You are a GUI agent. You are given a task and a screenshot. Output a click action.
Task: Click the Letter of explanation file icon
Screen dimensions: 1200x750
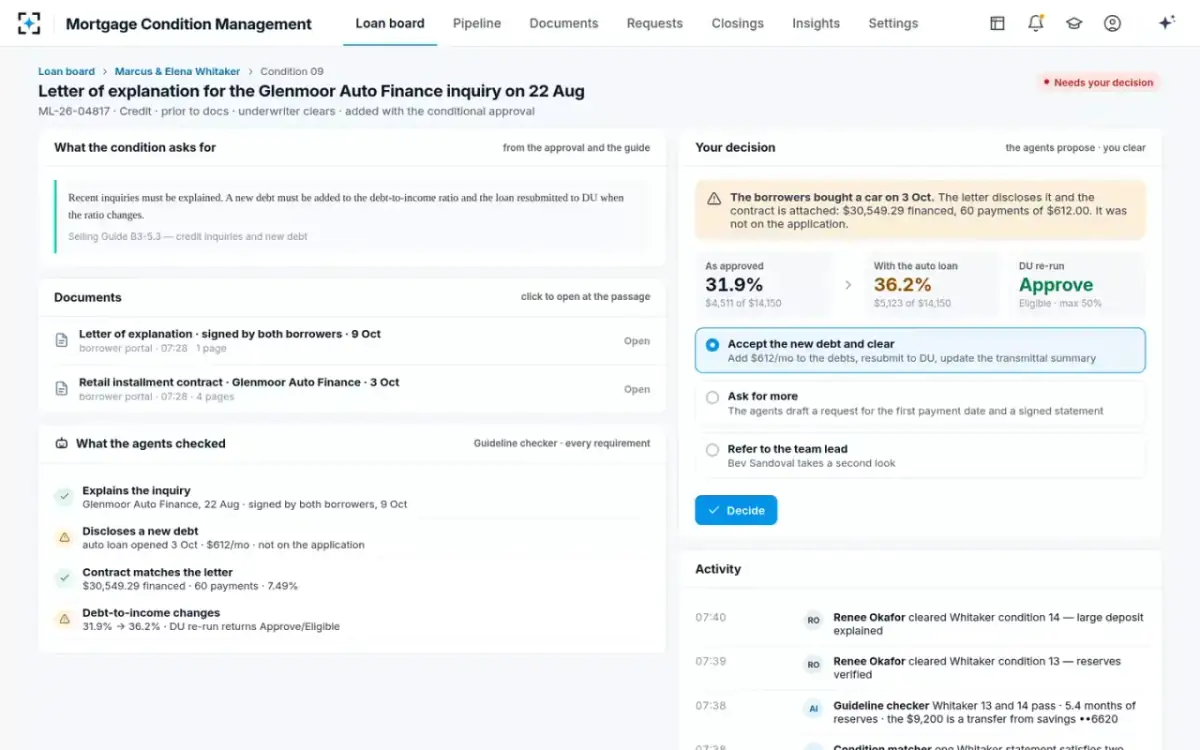[61, 341]
